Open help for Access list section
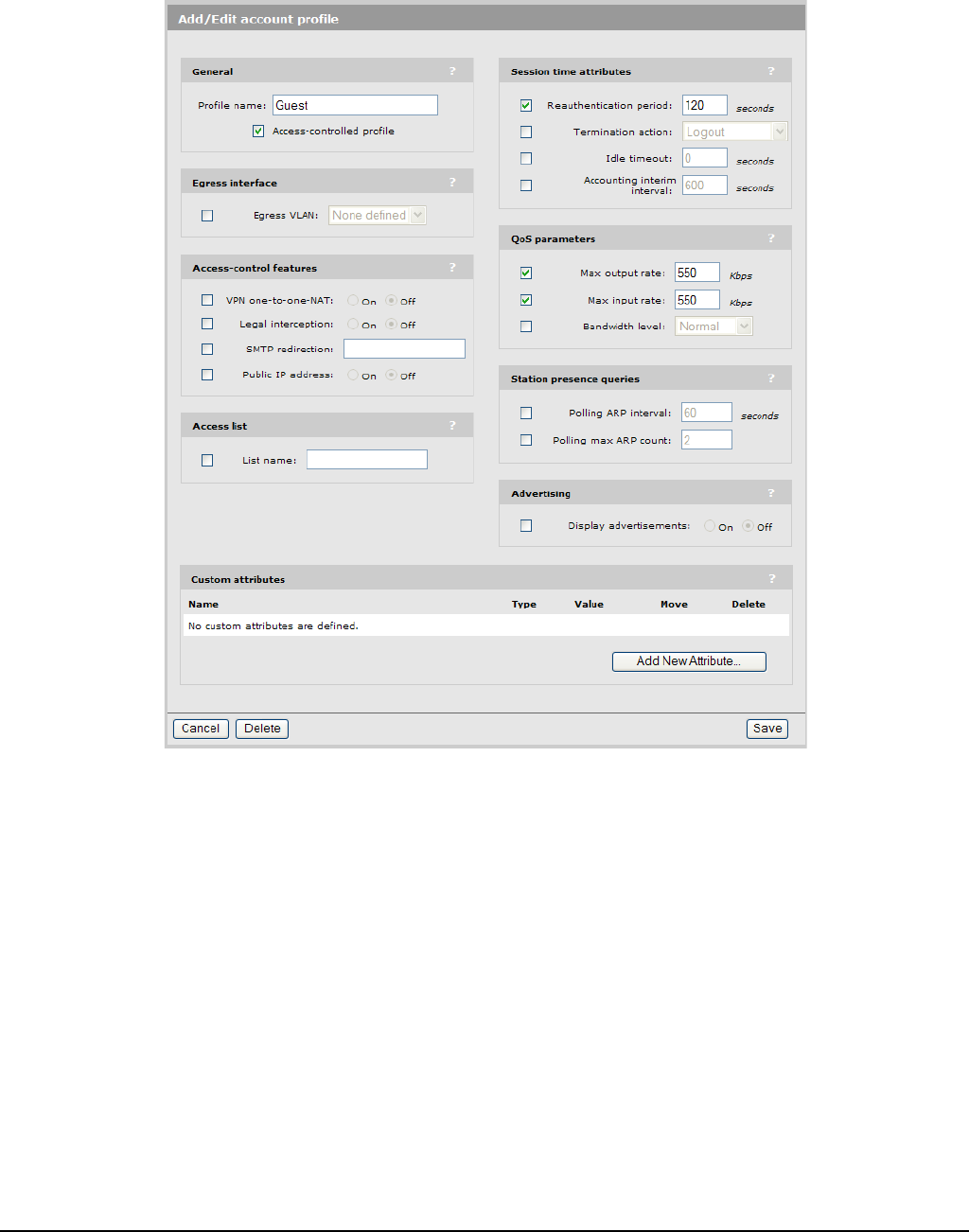Viewport: 969px width, 1232px height. click(x=452, y=425)
